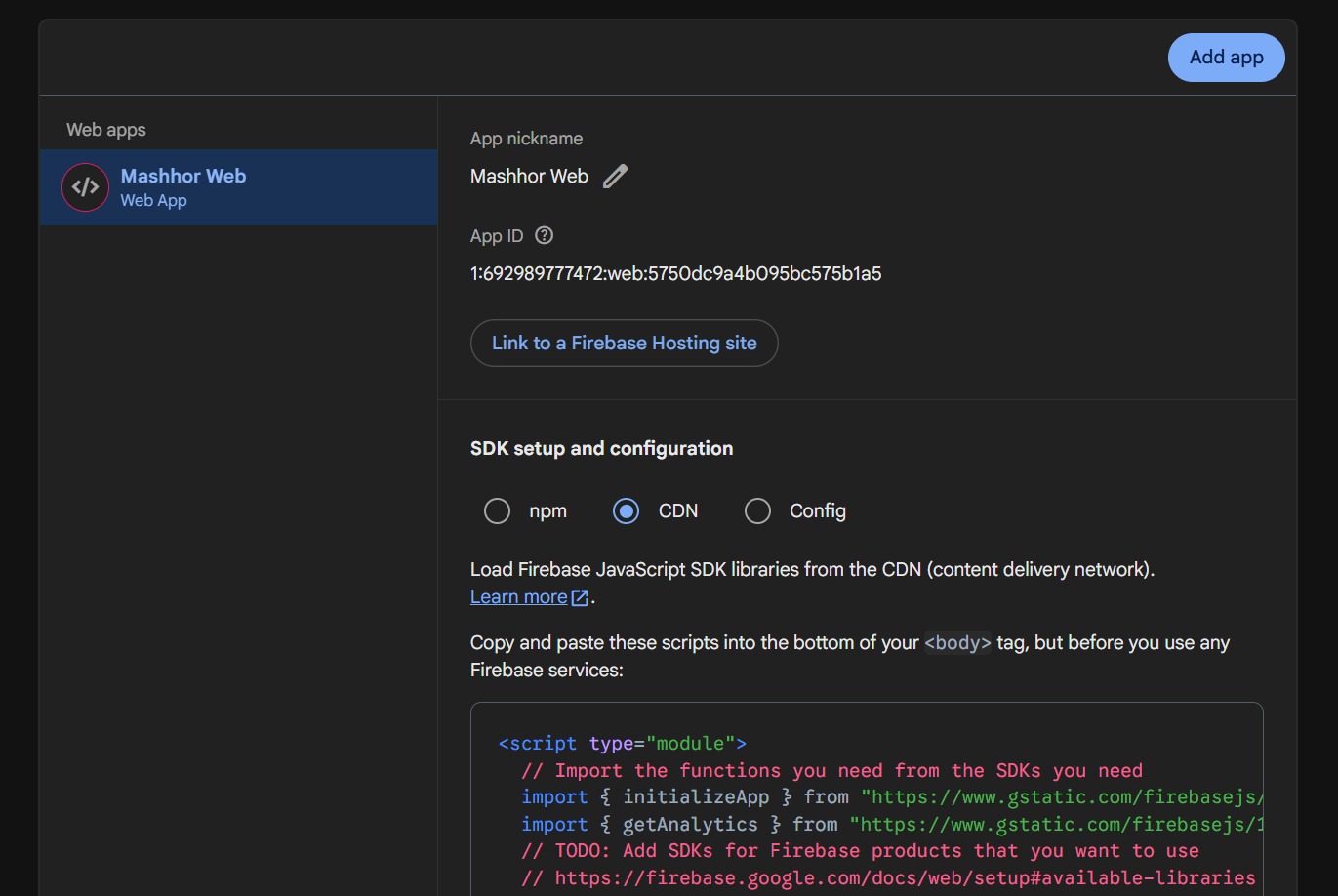Click Link to a Firebase Hosting site
Image resolution: width=1338 pixels, height=896 pixels.
click(x=625, y=343)
